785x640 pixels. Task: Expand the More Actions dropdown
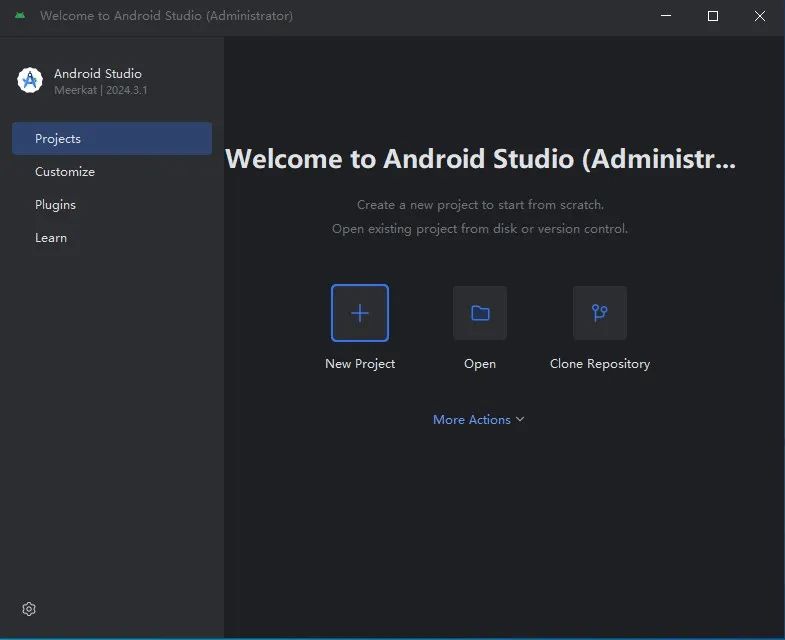[479, 420]
